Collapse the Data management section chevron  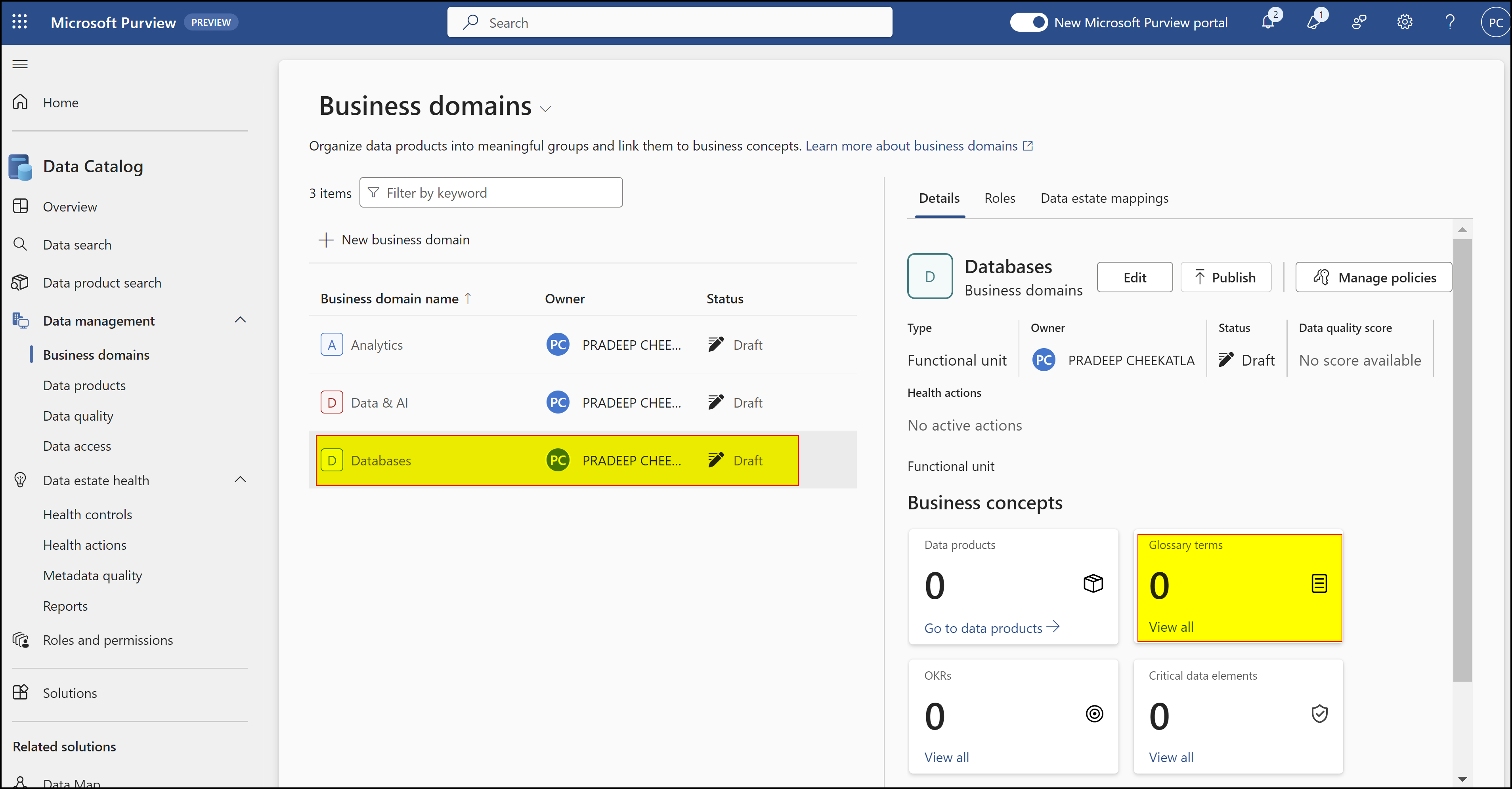[240, 320]
